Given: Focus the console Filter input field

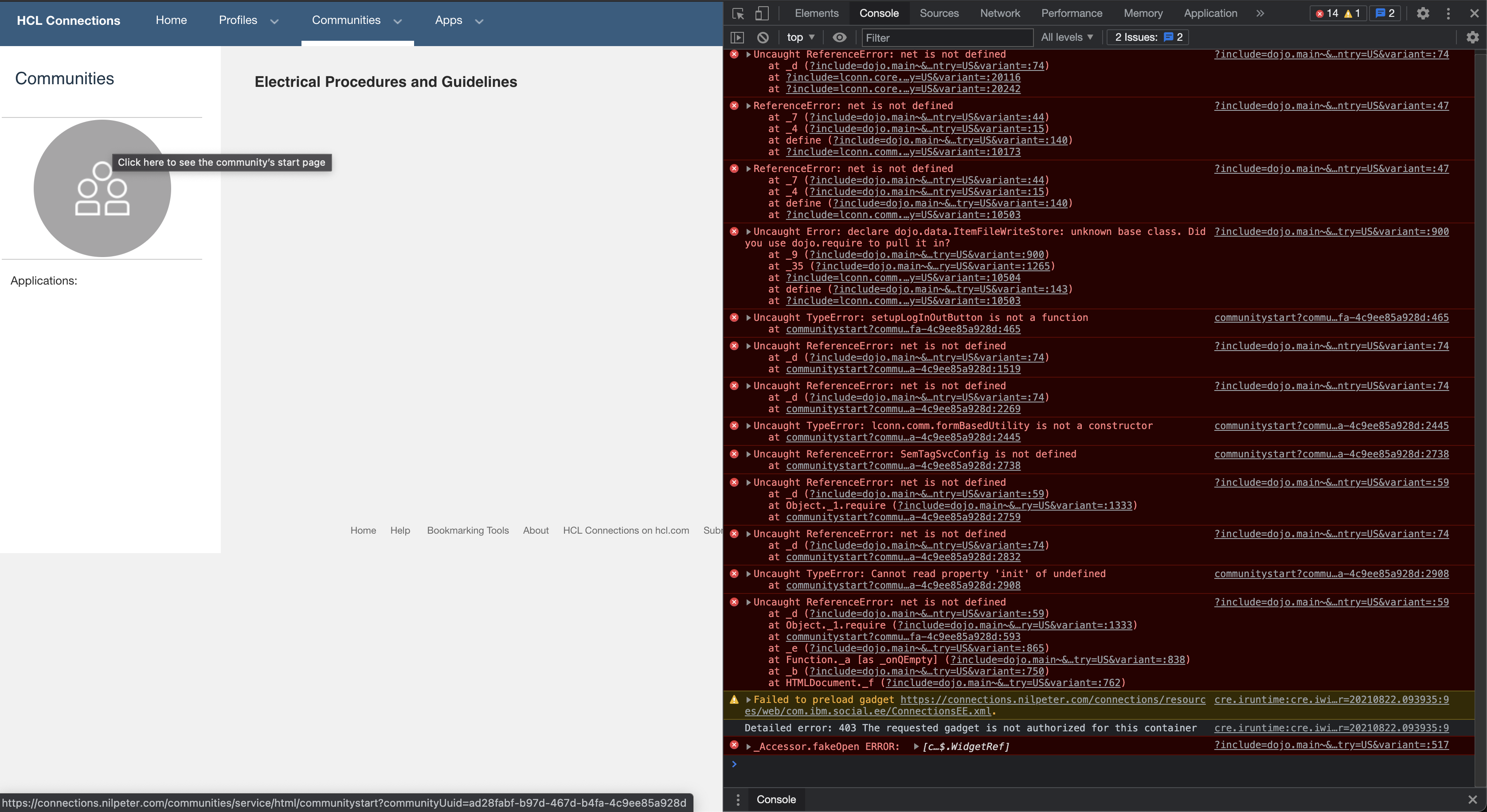Looking at the screenshot, I should point(947,38).
